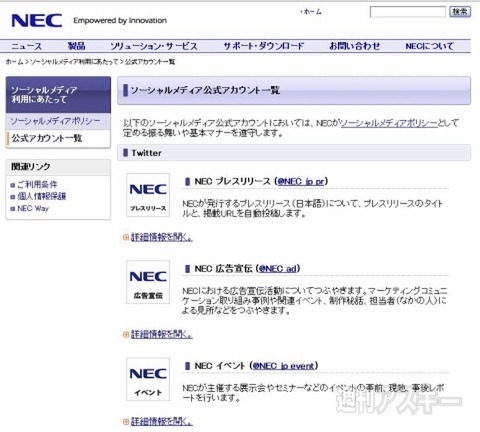Open the ソリューション・サービス menu
This screenshot has width=480, height=432.
(154, 46)
